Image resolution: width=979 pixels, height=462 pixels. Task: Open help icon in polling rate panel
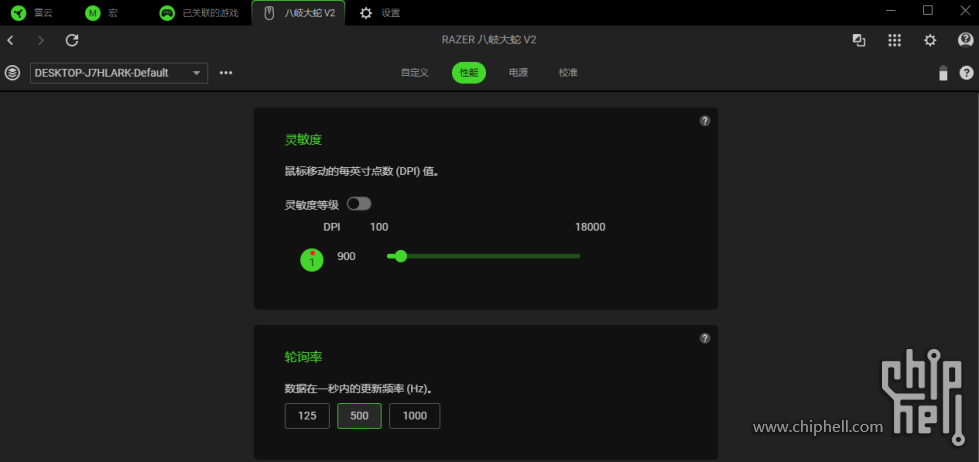click(704, 338)
